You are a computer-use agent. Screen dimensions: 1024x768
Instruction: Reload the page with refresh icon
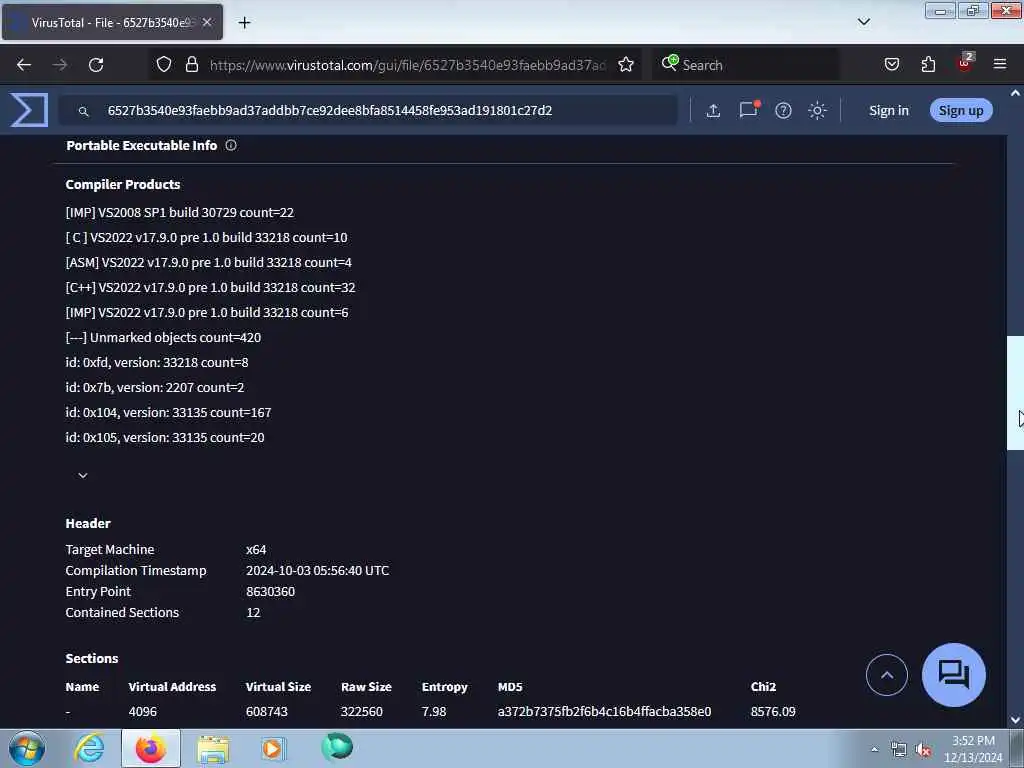96,65
